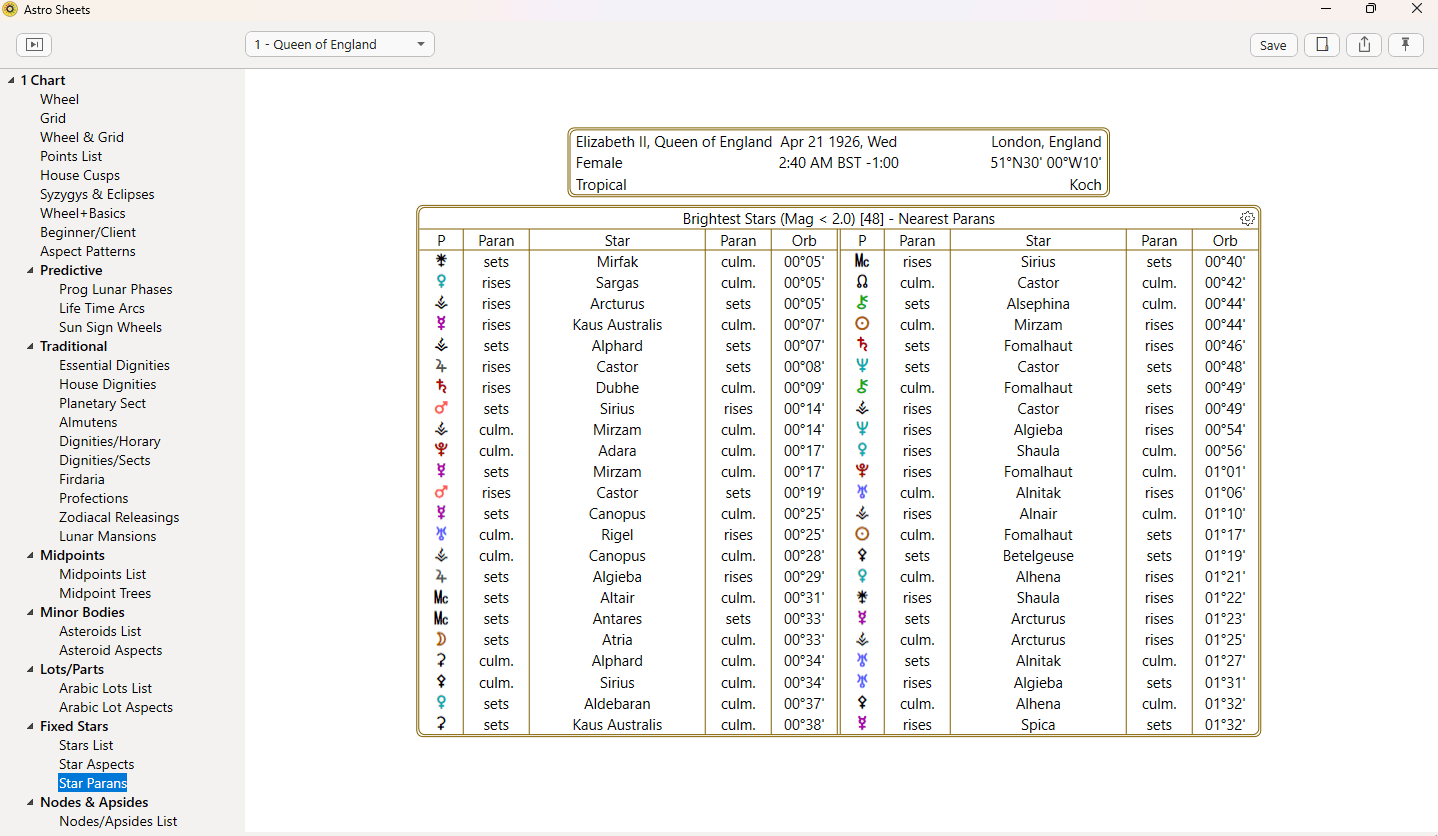Image resolution: width=1438 pixels, height=836 pixels.
Task: Open the chart selector dropdown
Action: tap(340, 45)
